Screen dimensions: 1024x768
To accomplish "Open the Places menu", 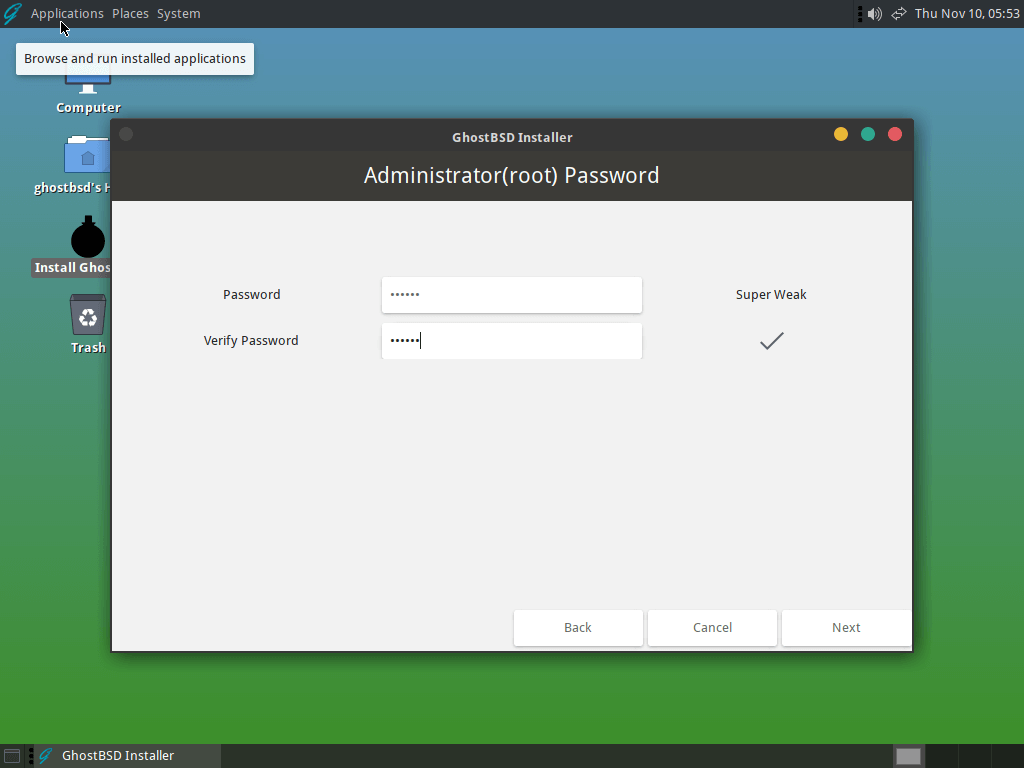I will (130, 13).
